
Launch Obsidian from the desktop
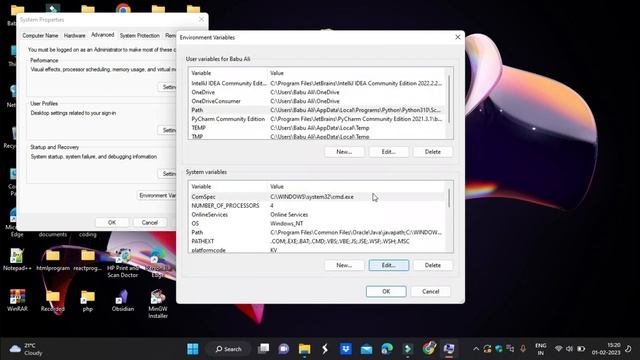(x=122, y=300)
